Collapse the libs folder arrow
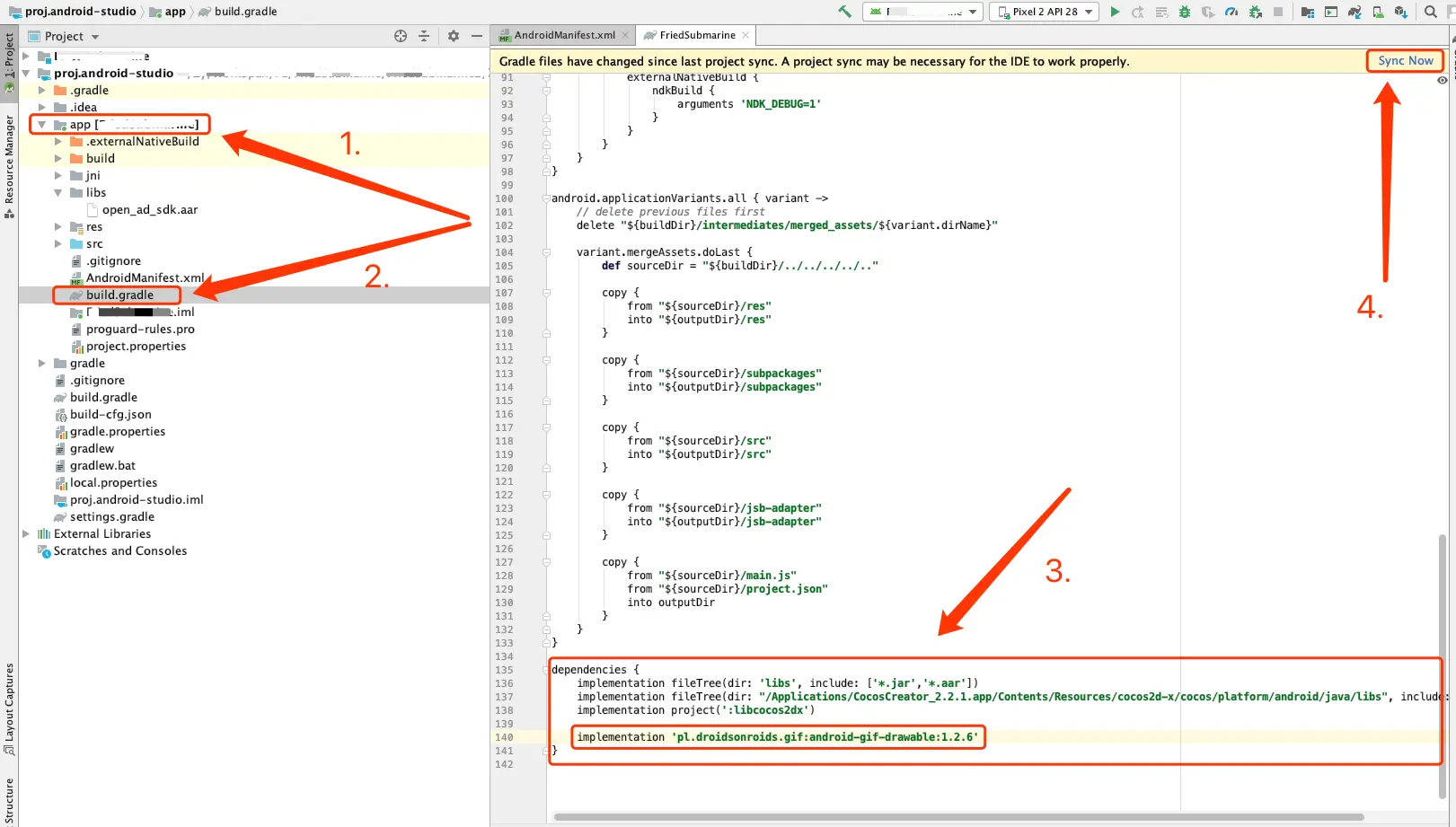The width and height of the screenshot is (1456, 827). pos(57,193)
